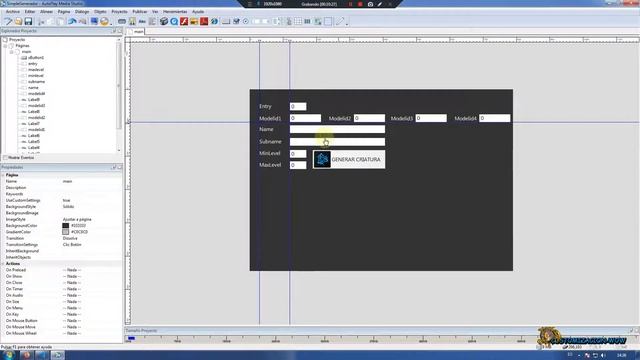The image size is (640, 360).
Task: Click the Open project folder icon
Action: pyautogui.click(x=18, y=21)
